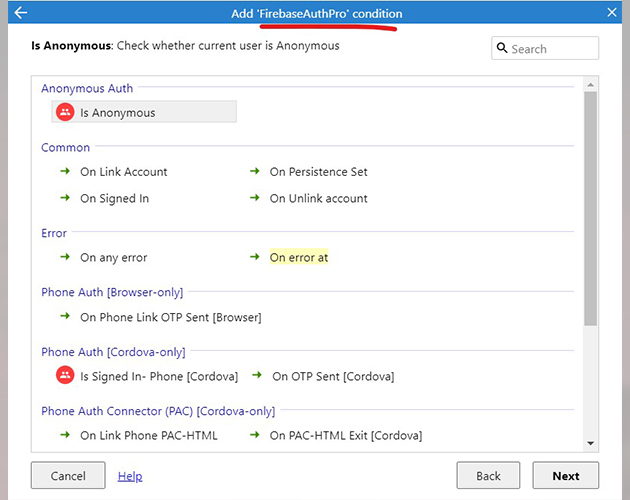Click the Is Signed In- Phone icon
630x500 pixels.
point(65,376)
